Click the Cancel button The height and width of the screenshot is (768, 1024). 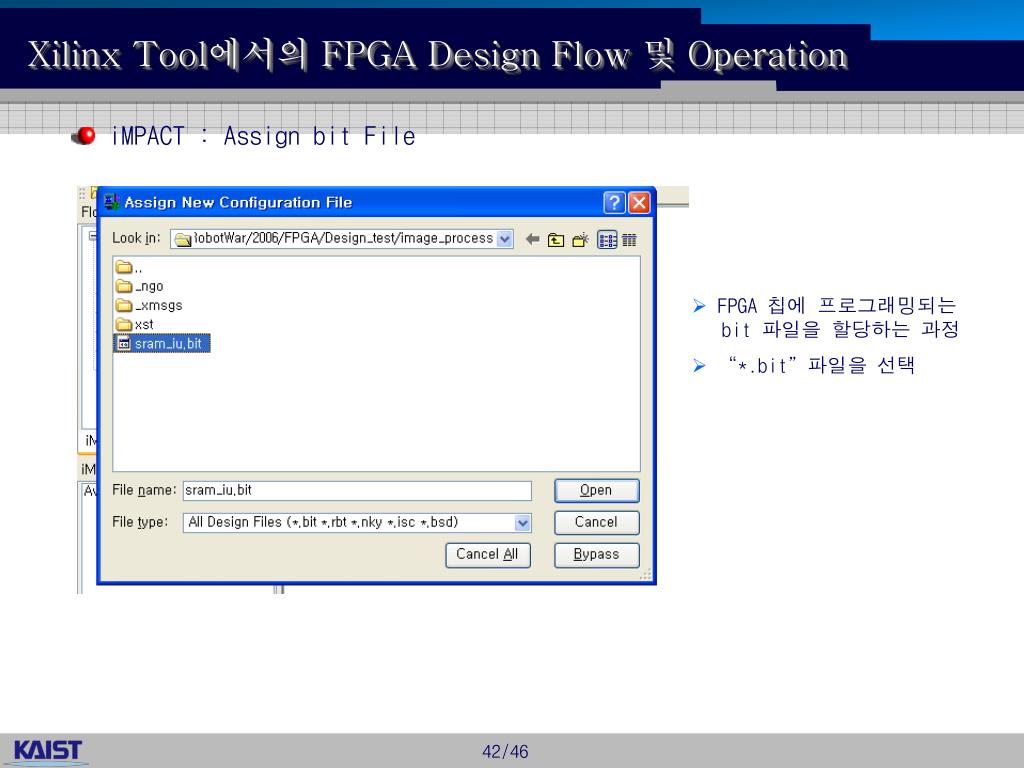[x=596, y=522]
